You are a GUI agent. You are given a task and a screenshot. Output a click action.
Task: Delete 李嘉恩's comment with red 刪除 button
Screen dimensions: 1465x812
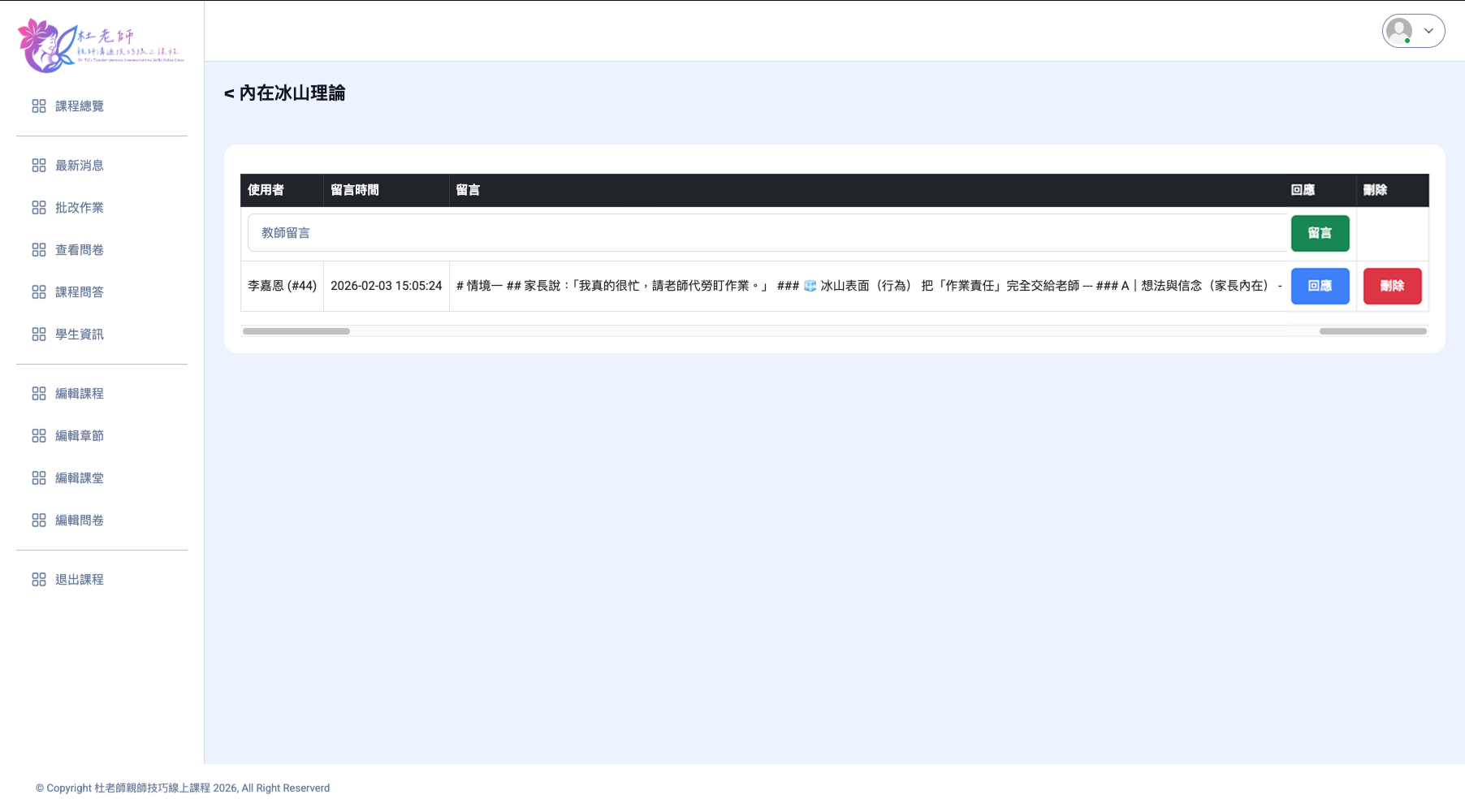click(x=1392, y=286)
